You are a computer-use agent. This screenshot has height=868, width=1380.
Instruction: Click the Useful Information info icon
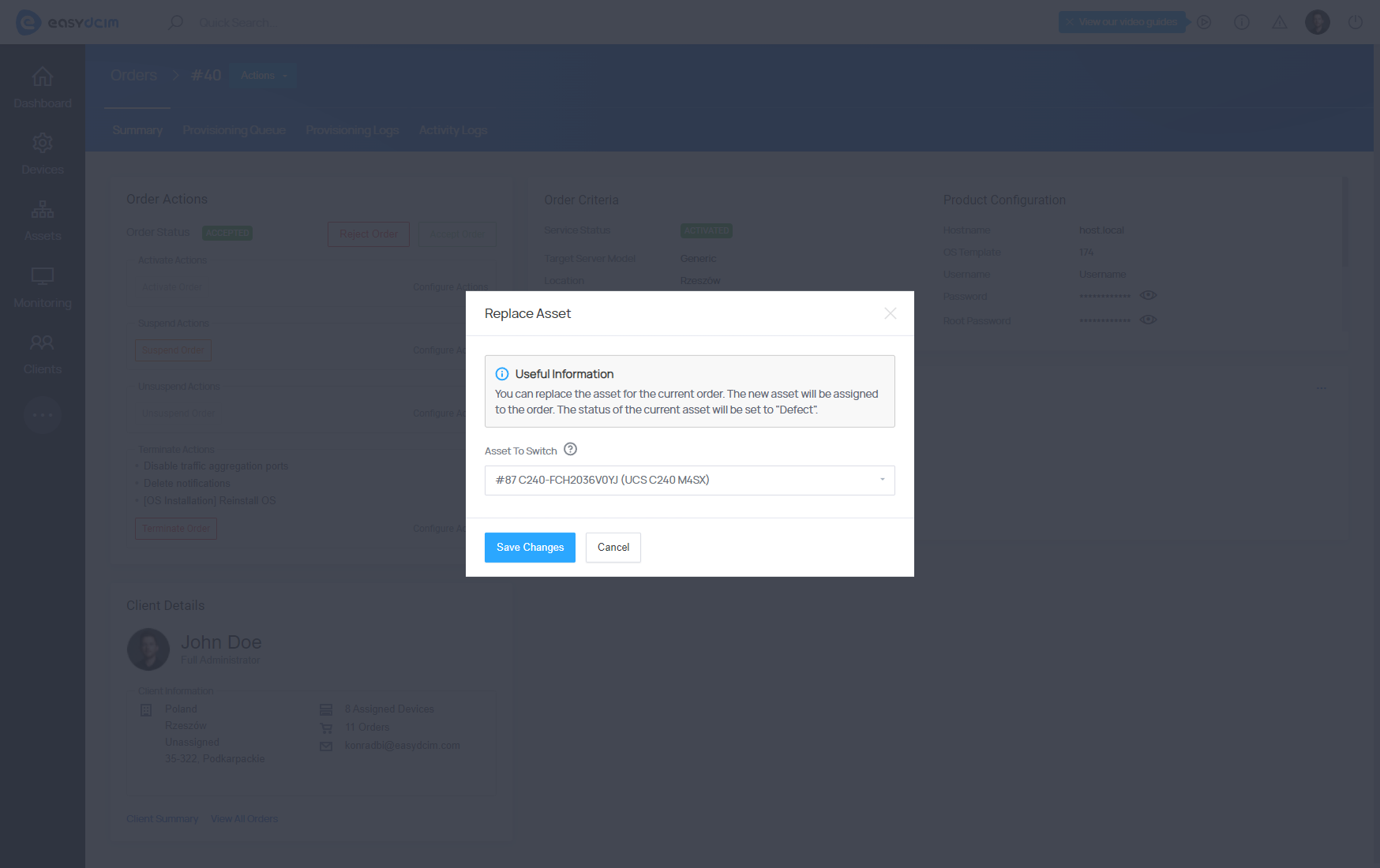(502, 374)
